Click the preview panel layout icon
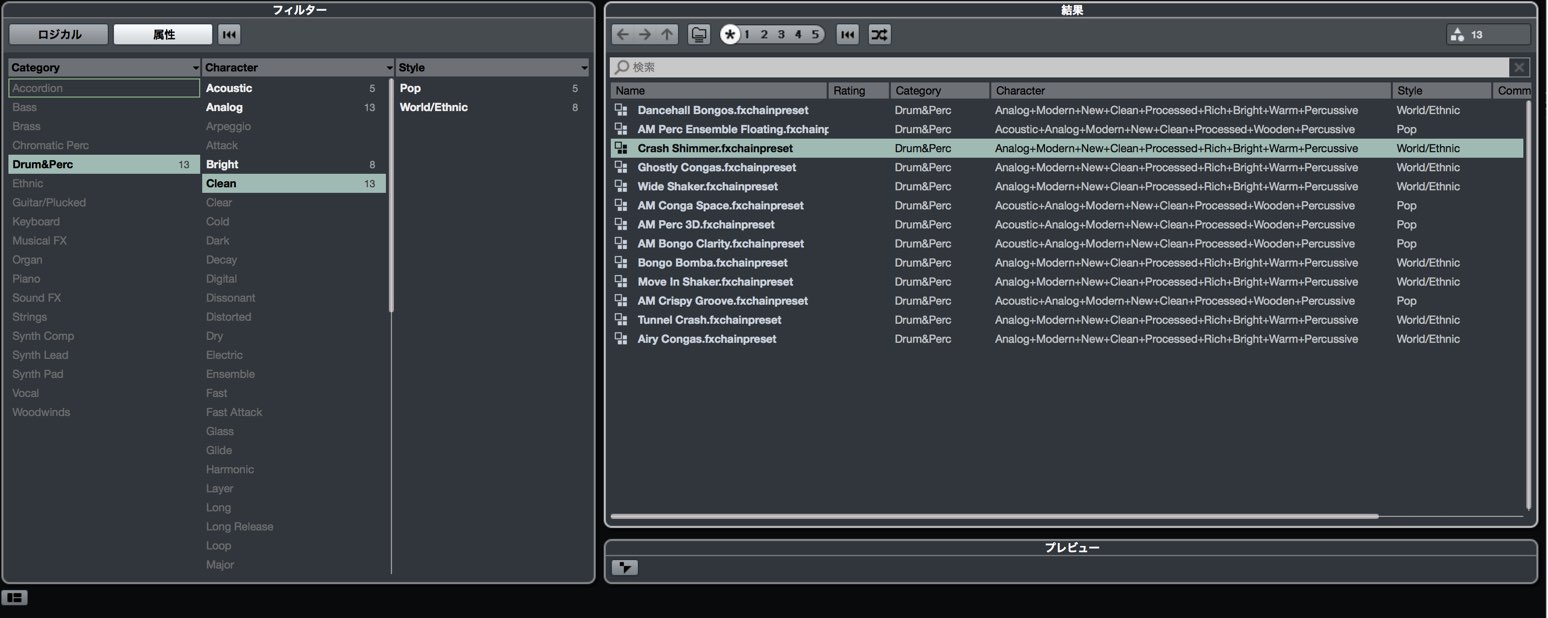Screen dimensions: 1548x618 625,568
